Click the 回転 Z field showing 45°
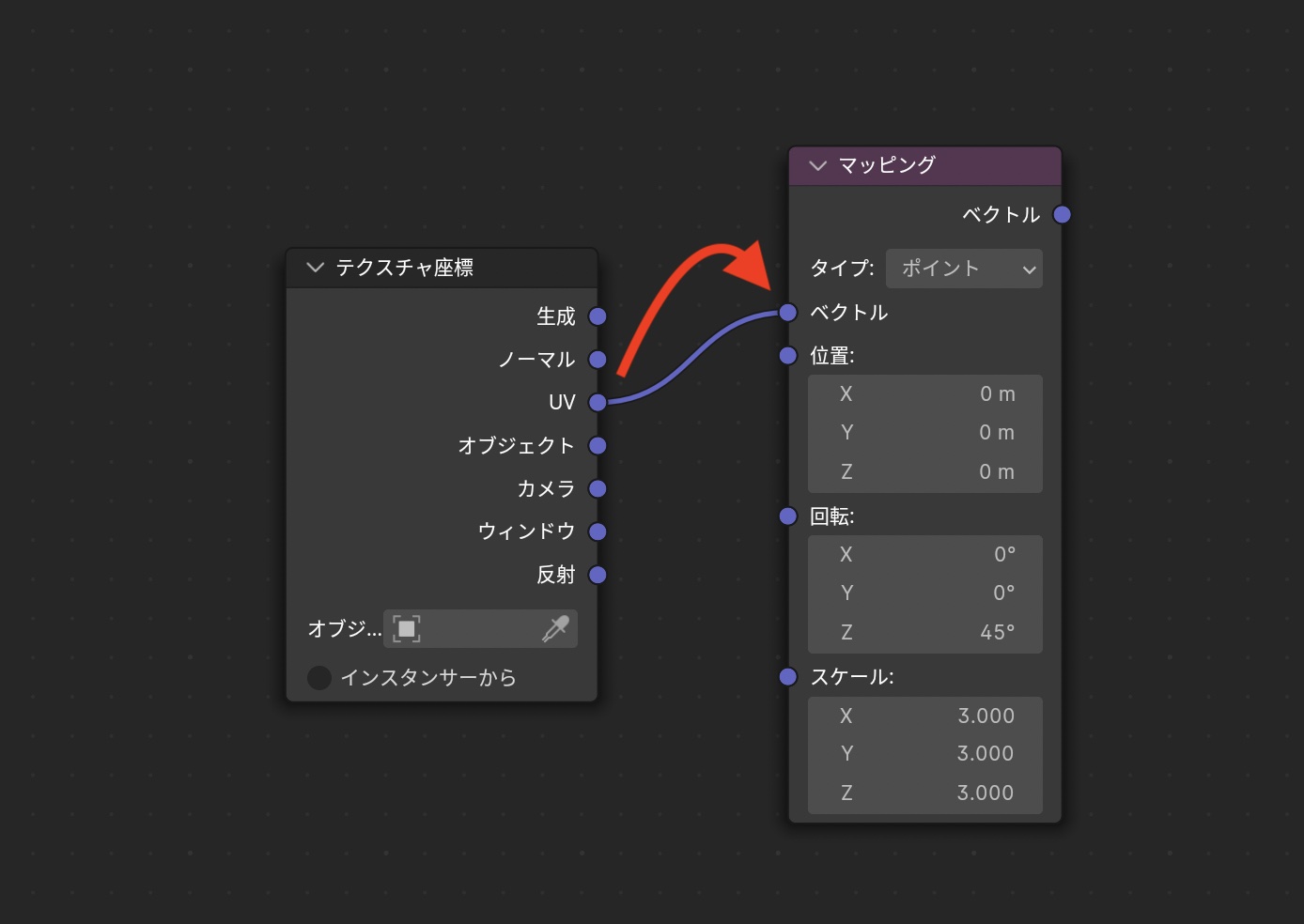This screenshot has height=924, width=1304. point(924,632)
